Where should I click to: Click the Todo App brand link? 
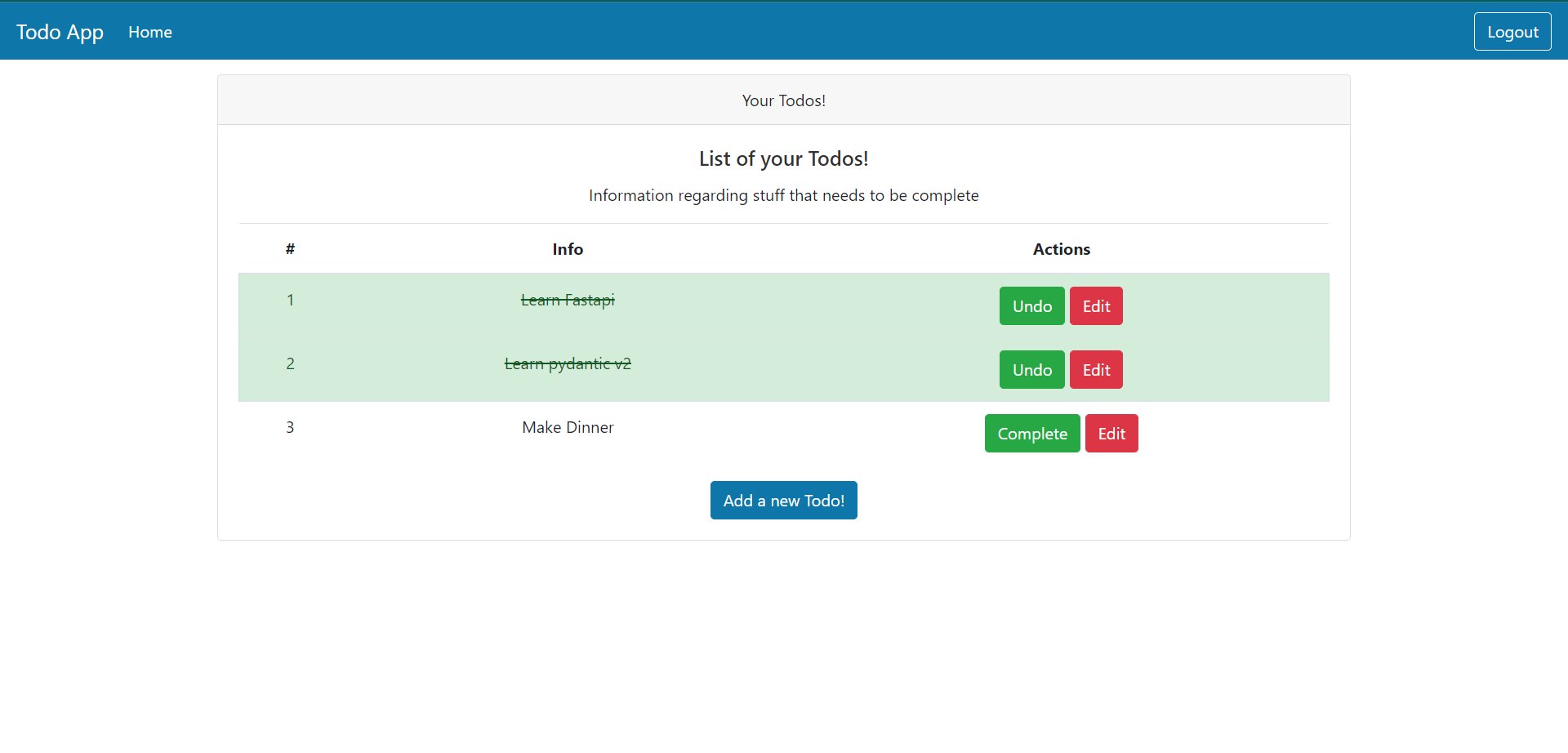tap(60, 32)
